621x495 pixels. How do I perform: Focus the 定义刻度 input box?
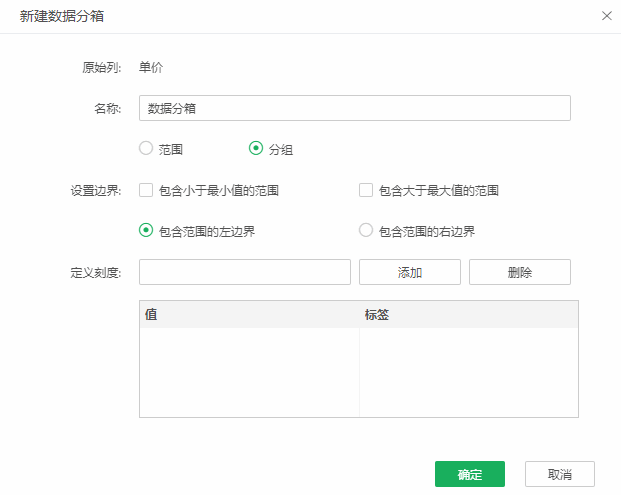click(245, 272)
